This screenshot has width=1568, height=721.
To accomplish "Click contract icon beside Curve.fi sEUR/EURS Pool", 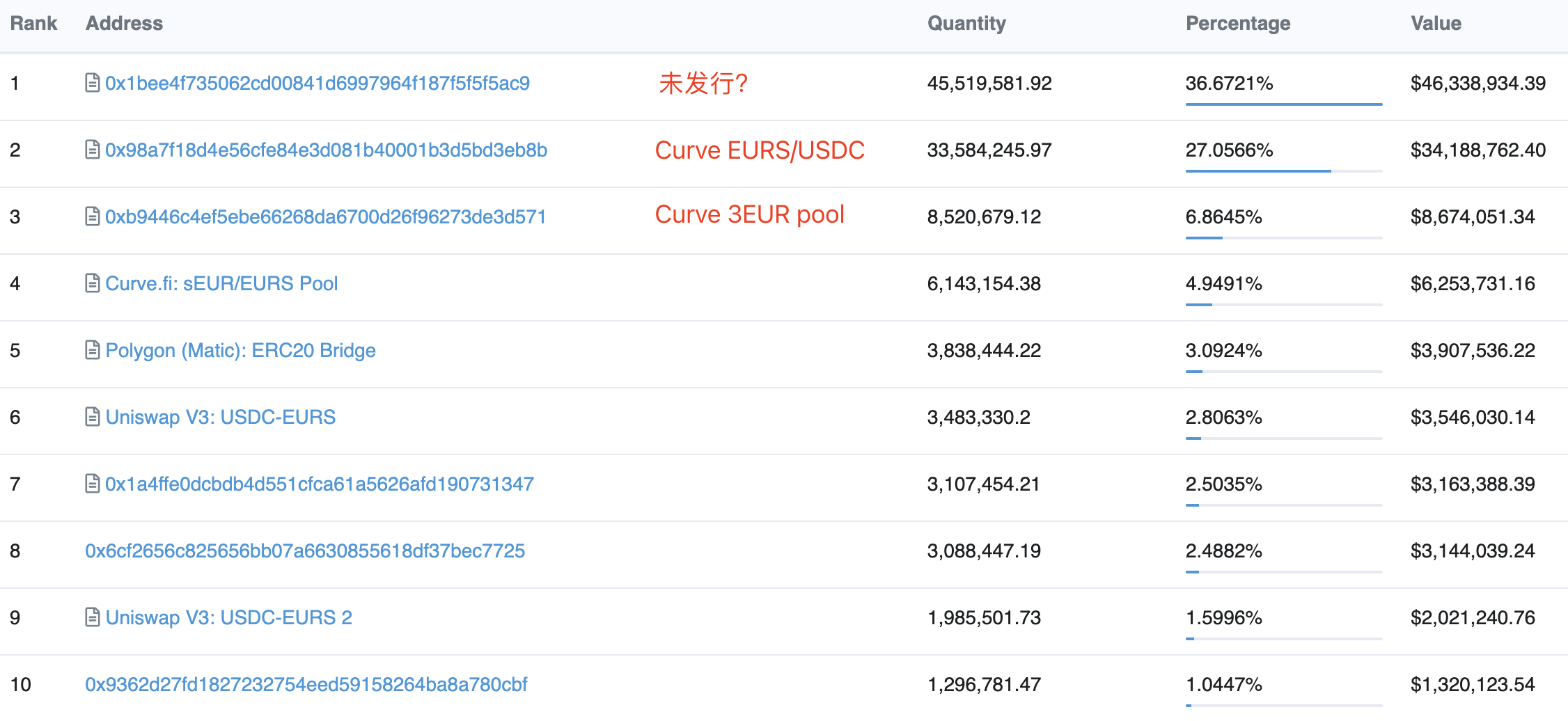I will [x=92, y=283].
